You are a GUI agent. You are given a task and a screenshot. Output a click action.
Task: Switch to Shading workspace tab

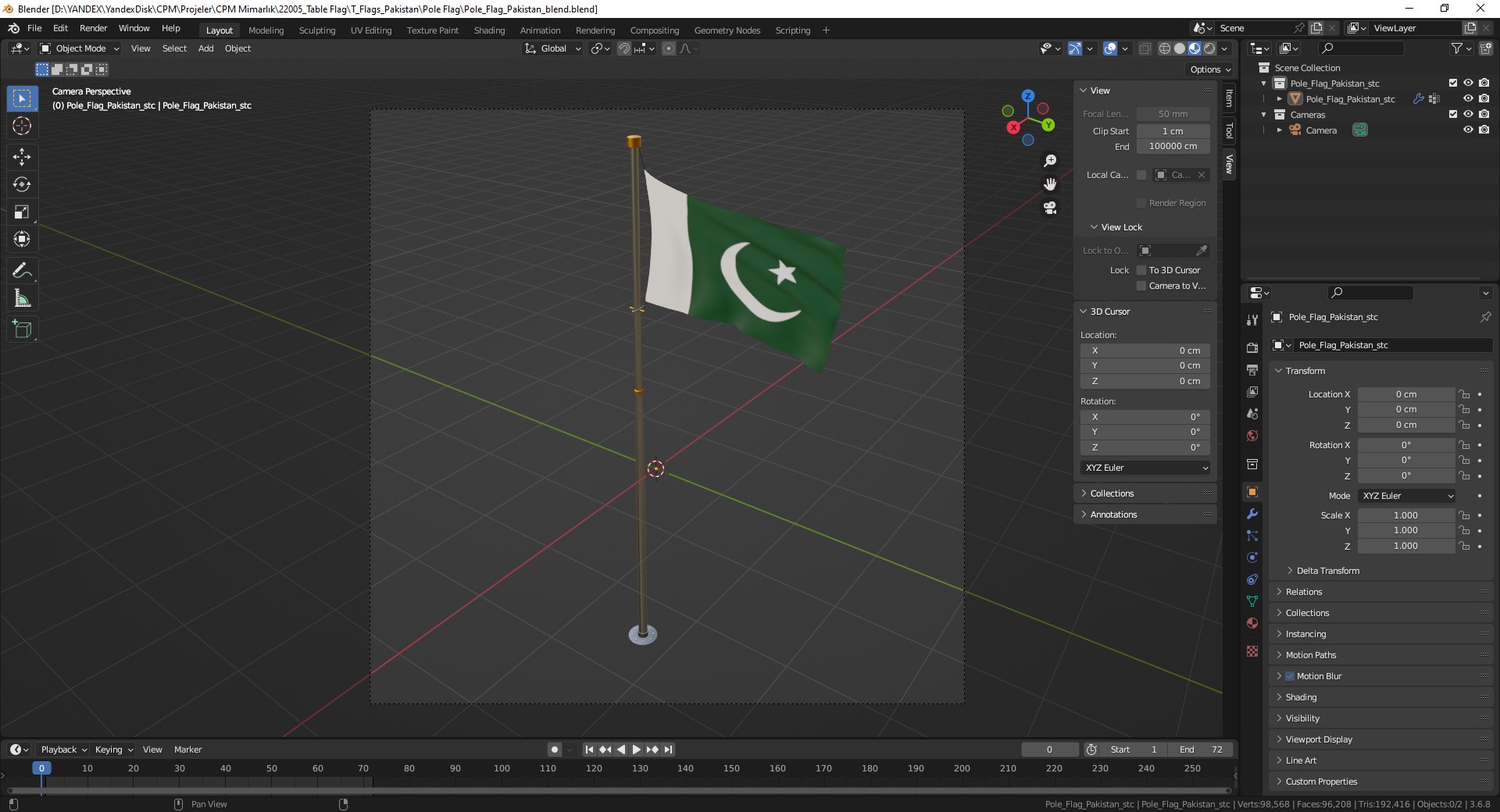click(x=489, y=30)
